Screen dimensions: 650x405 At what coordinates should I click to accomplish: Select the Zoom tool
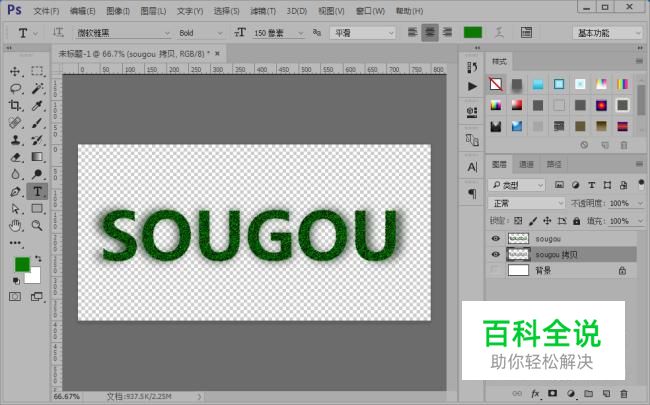click(x=37, y=226)
